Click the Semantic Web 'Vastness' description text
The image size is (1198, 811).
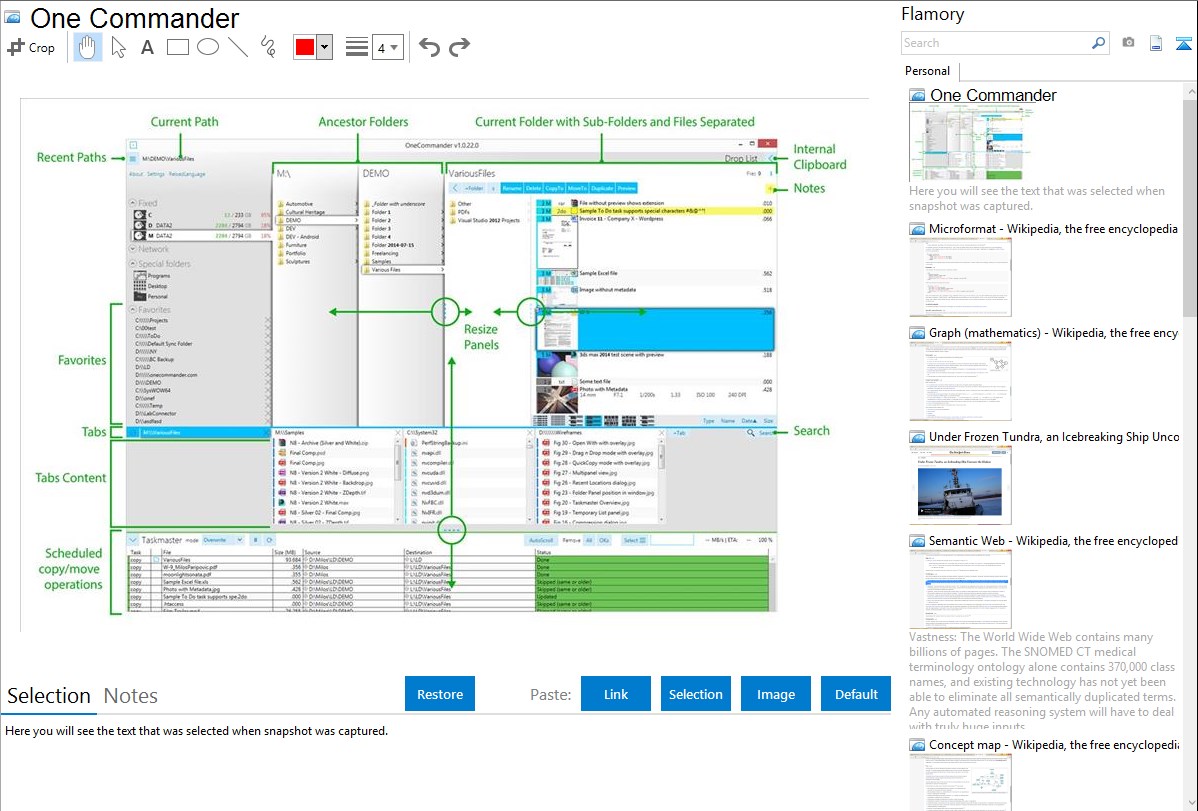1043,682
